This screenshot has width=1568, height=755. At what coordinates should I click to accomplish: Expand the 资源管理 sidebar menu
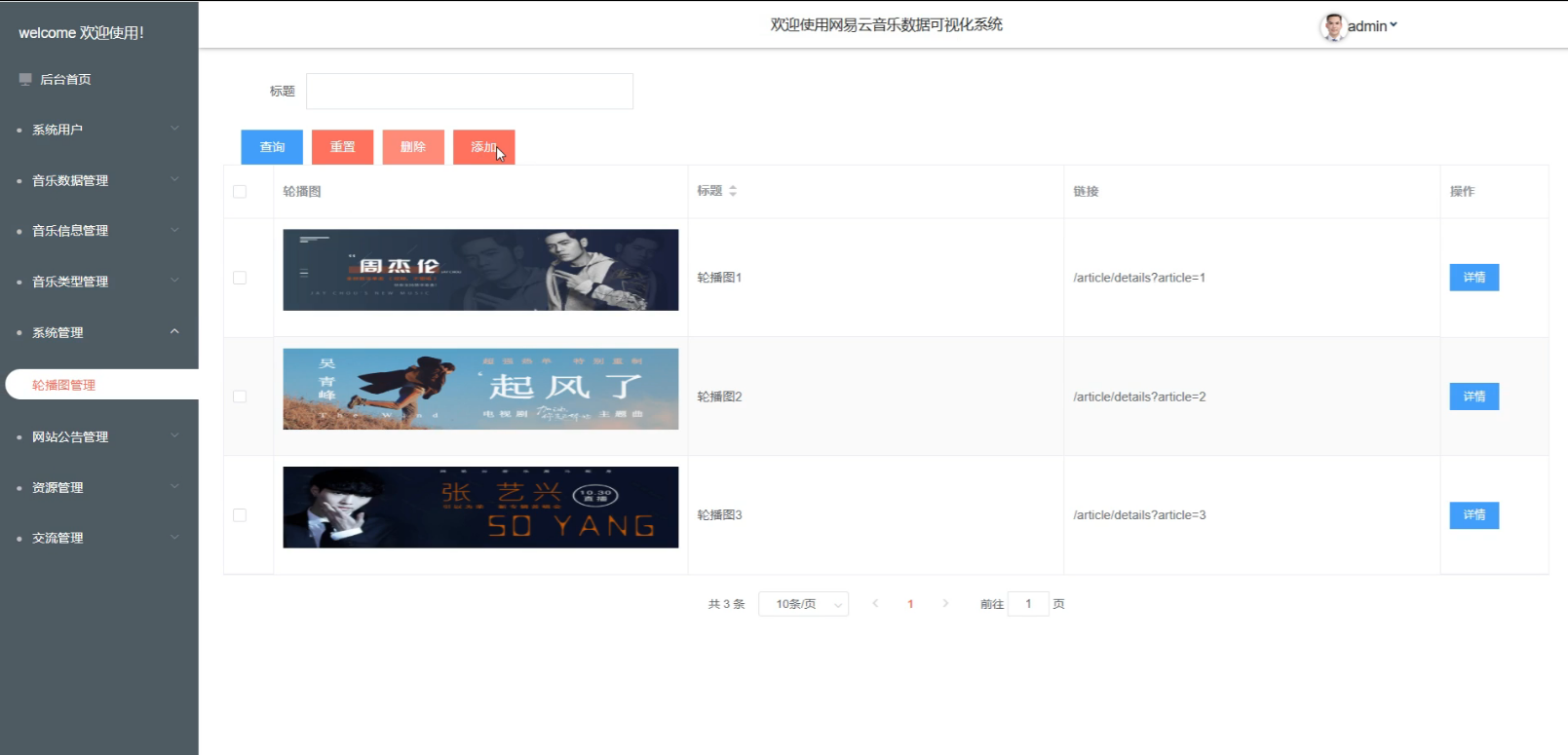coord(99,487)
